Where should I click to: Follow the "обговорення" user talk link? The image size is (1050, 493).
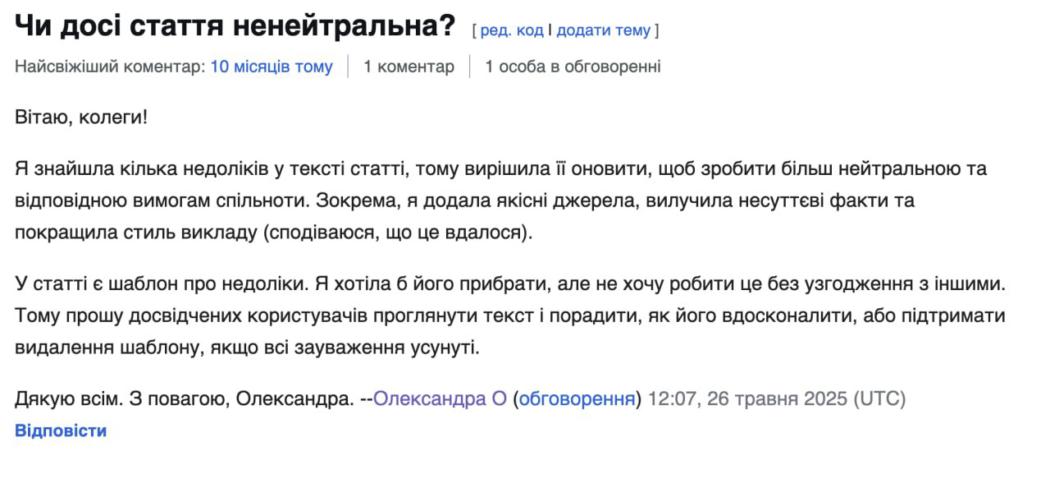pos(578,399)
